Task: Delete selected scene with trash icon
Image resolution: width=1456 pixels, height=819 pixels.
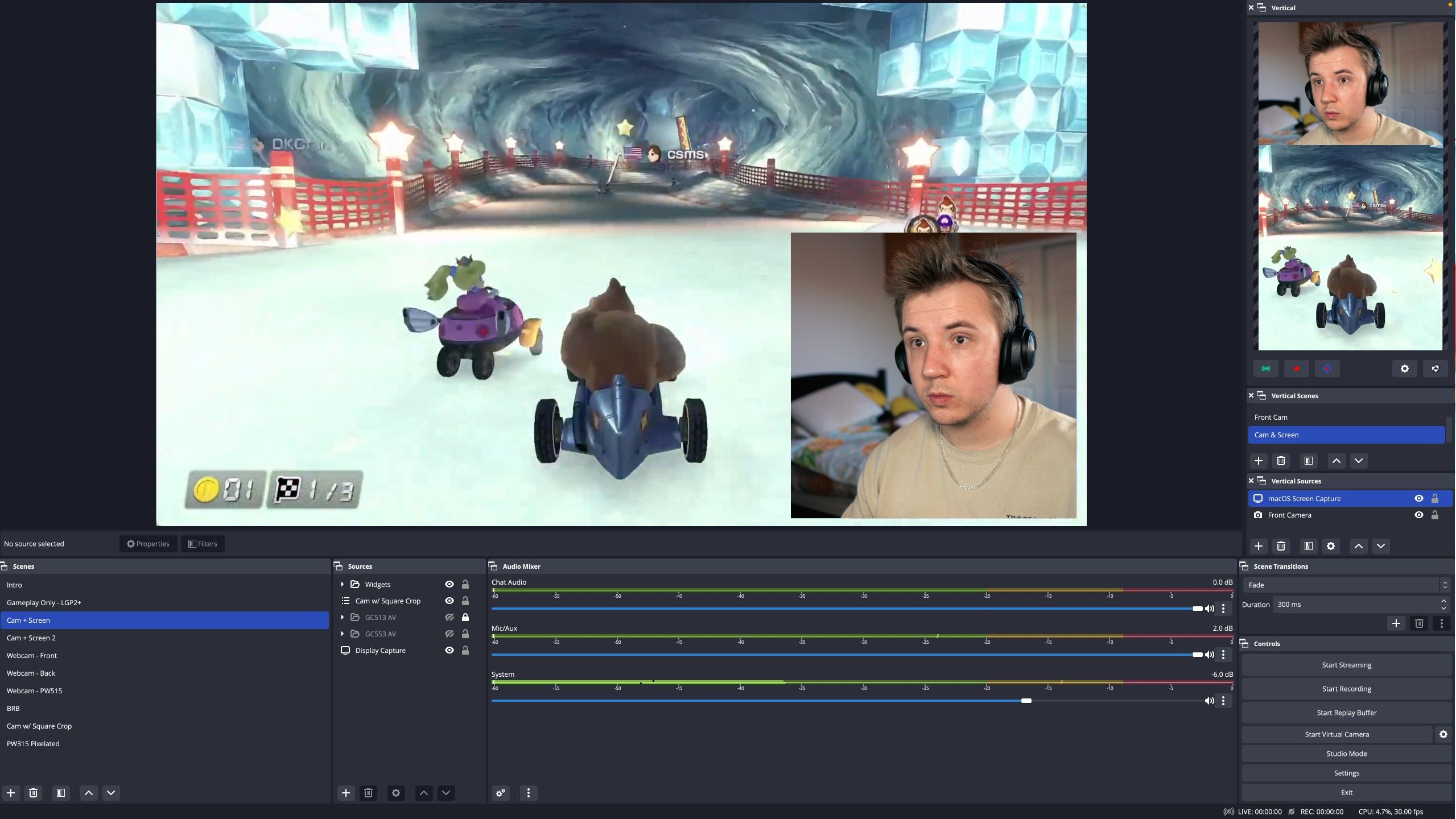Action: tap(34, 793)
